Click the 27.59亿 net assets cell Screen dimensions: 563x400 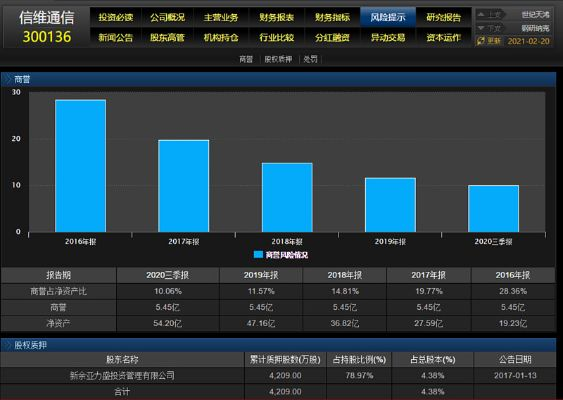428,324
